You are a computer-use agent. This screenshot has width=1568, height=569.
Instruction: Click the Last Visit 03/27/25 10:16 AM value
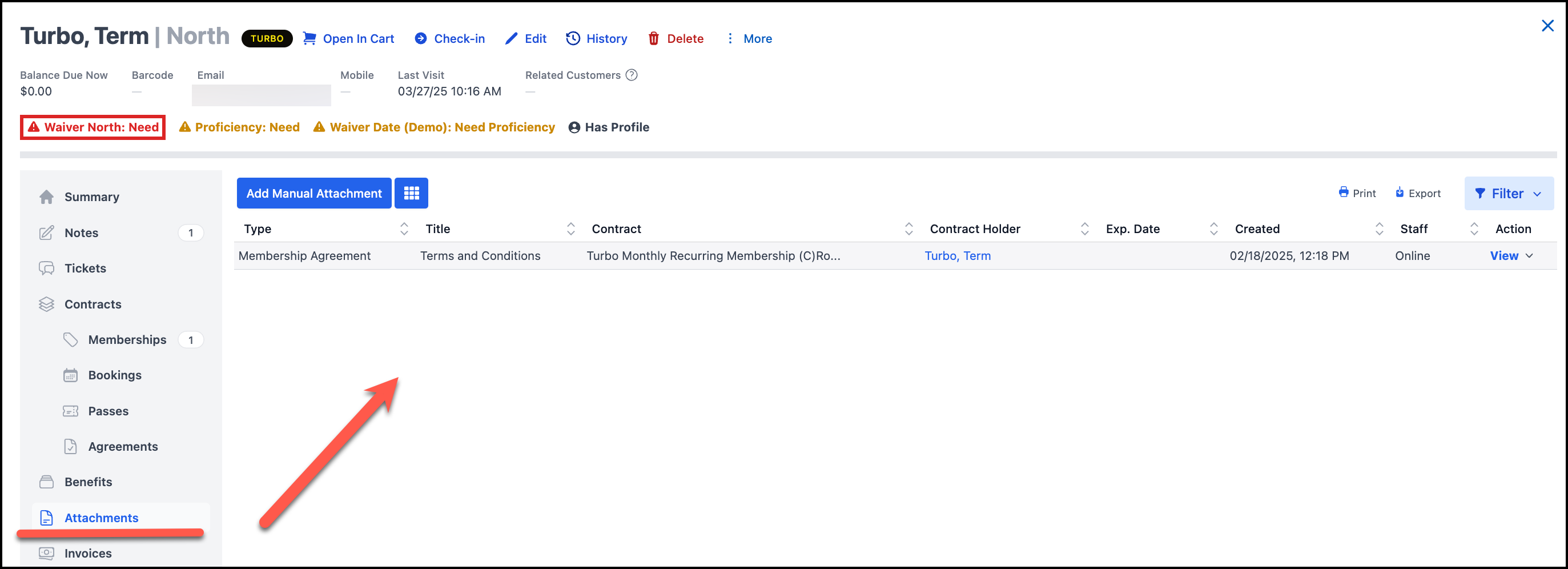click(449, 91)
